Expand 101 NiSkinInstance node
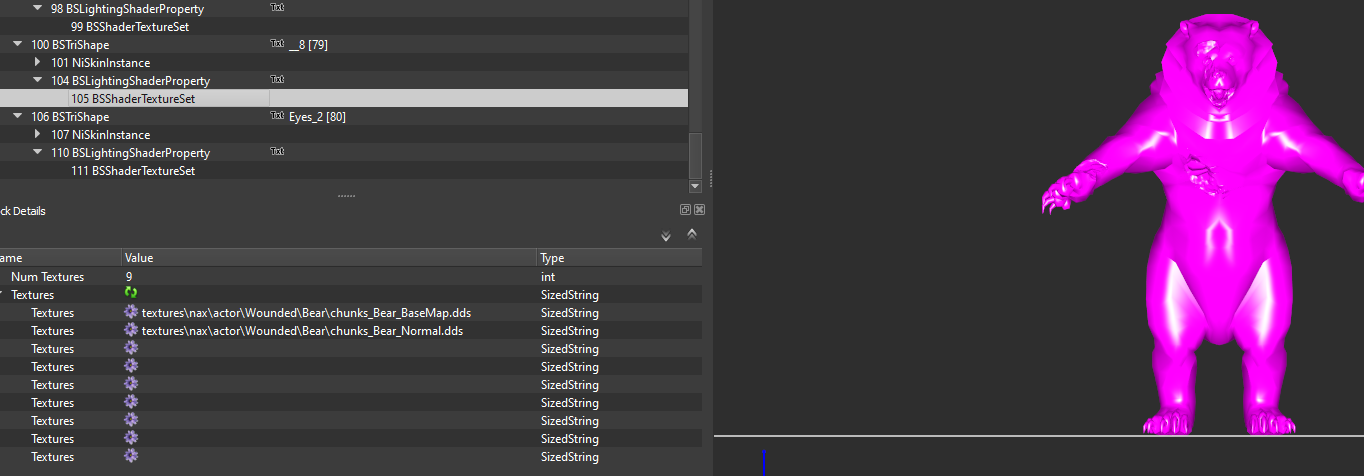The width and height of the screenshot is (1364, 476). click(38, 62)
